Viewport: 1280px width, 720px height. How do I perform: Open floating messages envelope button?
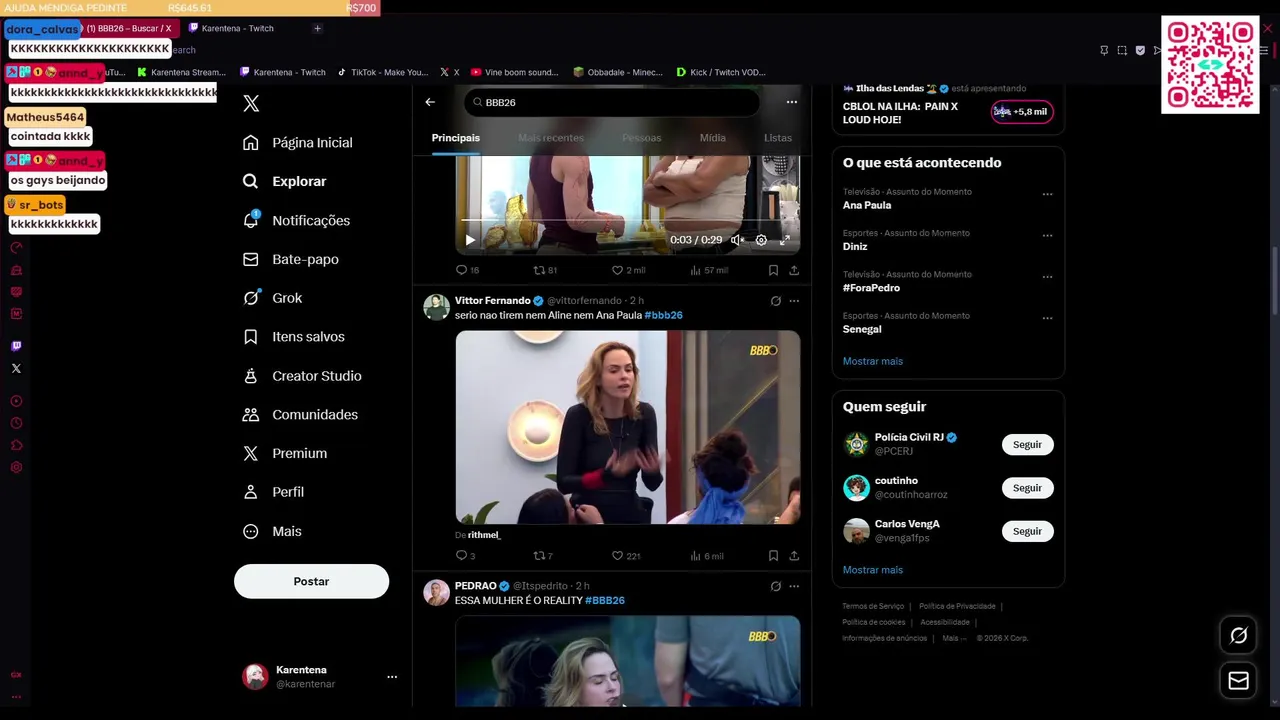click(x=1238, y=681)
